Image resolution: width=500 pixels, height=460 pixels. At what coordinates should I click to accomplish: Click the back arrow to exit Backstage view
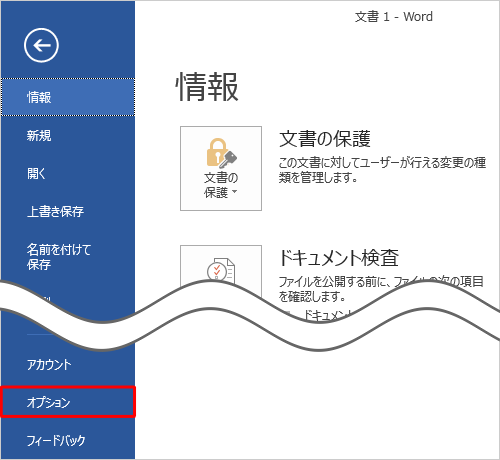(41, 45)
